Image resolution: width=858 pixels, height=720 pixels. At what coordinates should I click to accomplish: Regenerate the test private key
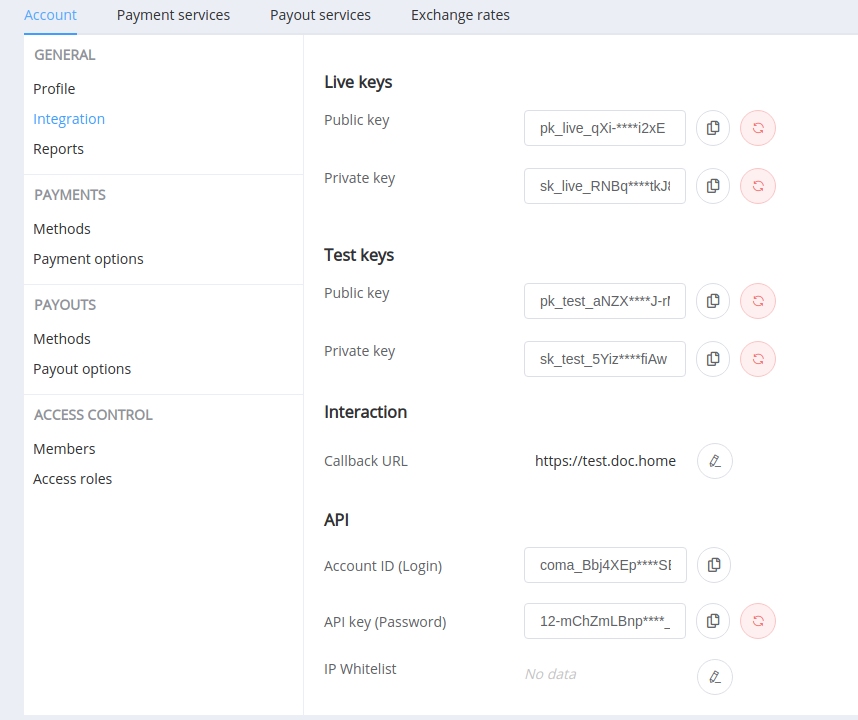758,359
